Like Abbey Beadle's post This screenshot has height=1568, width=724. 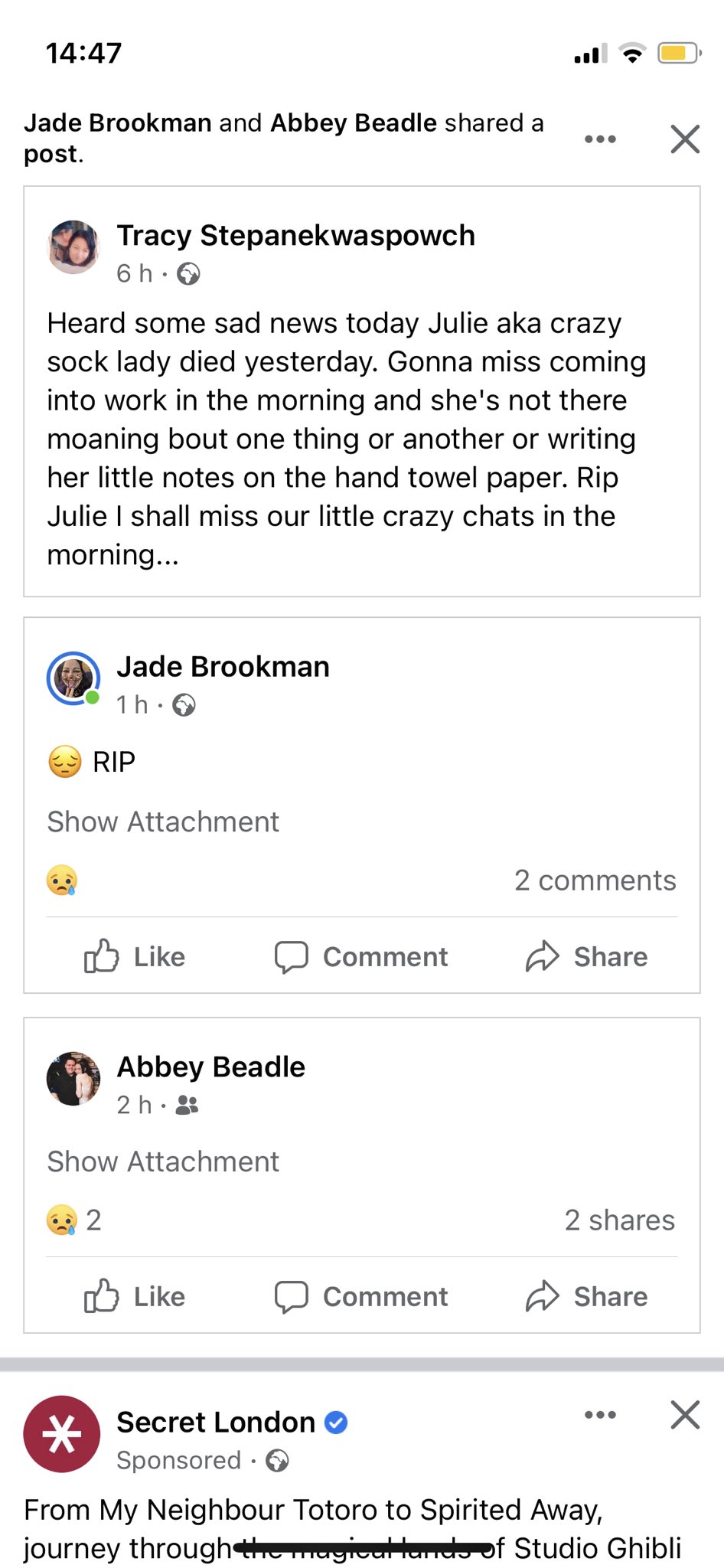[x=135, y=1296]
